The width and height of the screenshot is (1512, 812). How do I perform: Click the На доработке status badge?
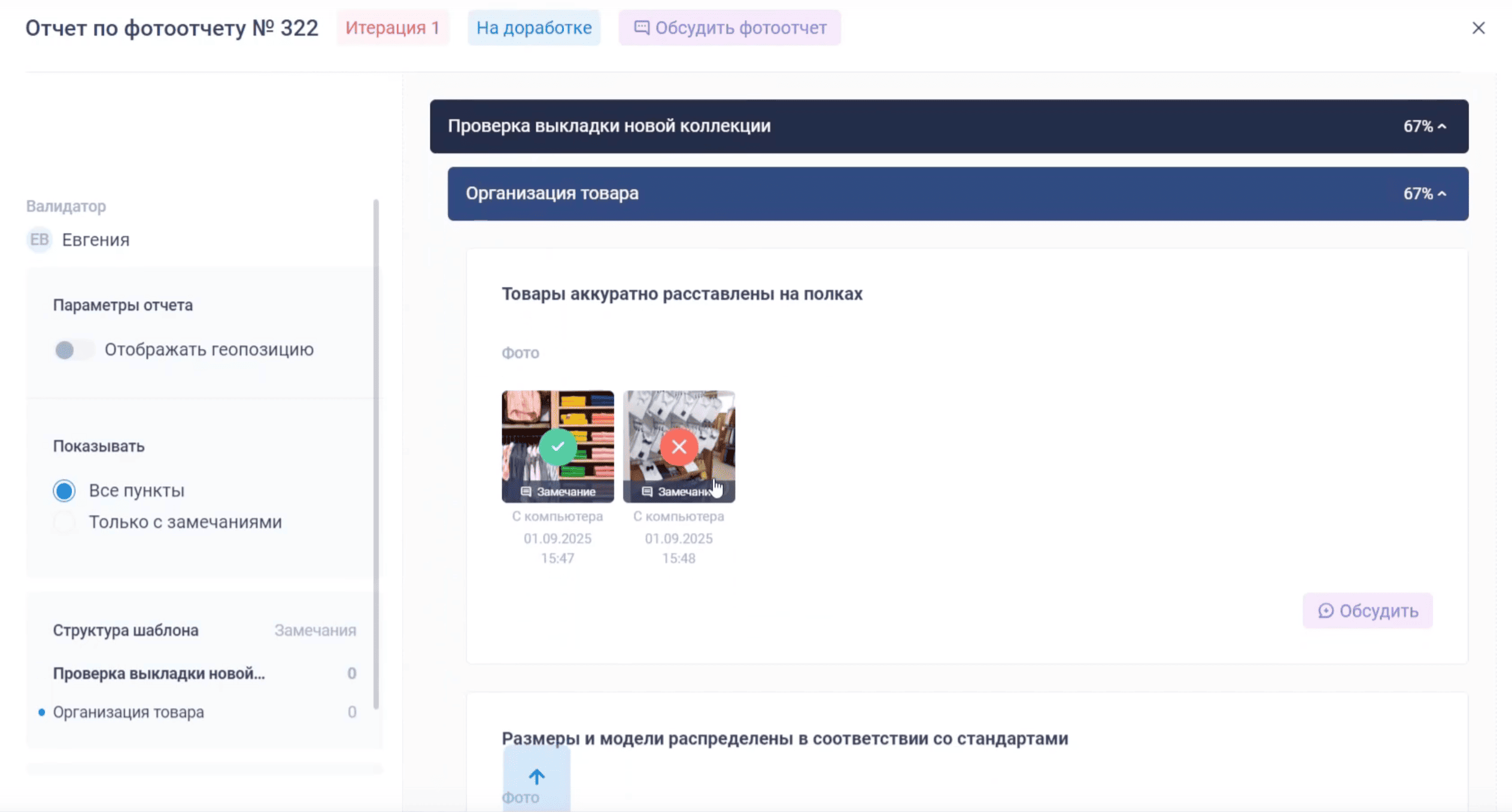(x=533, y=28)
